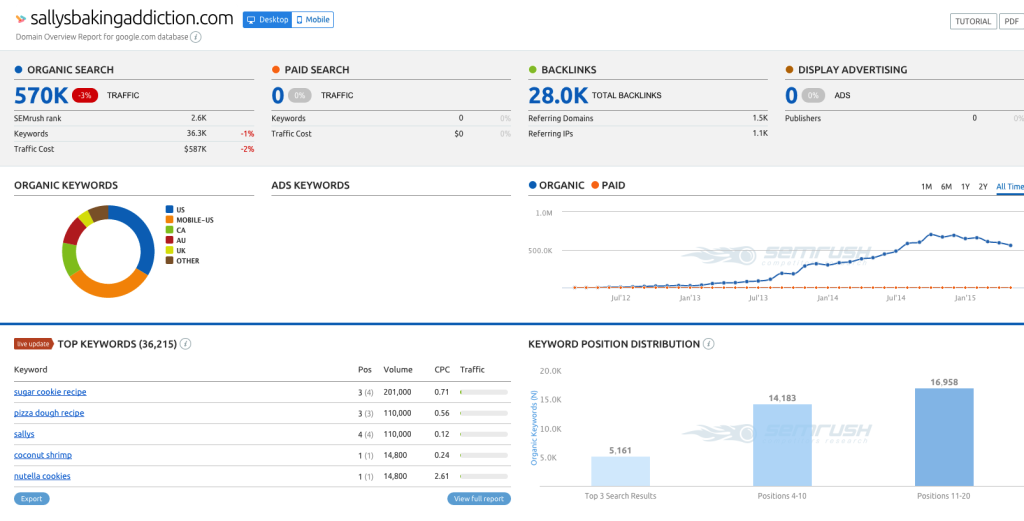Click the Referring Domains row

click(x=648, y=119)
